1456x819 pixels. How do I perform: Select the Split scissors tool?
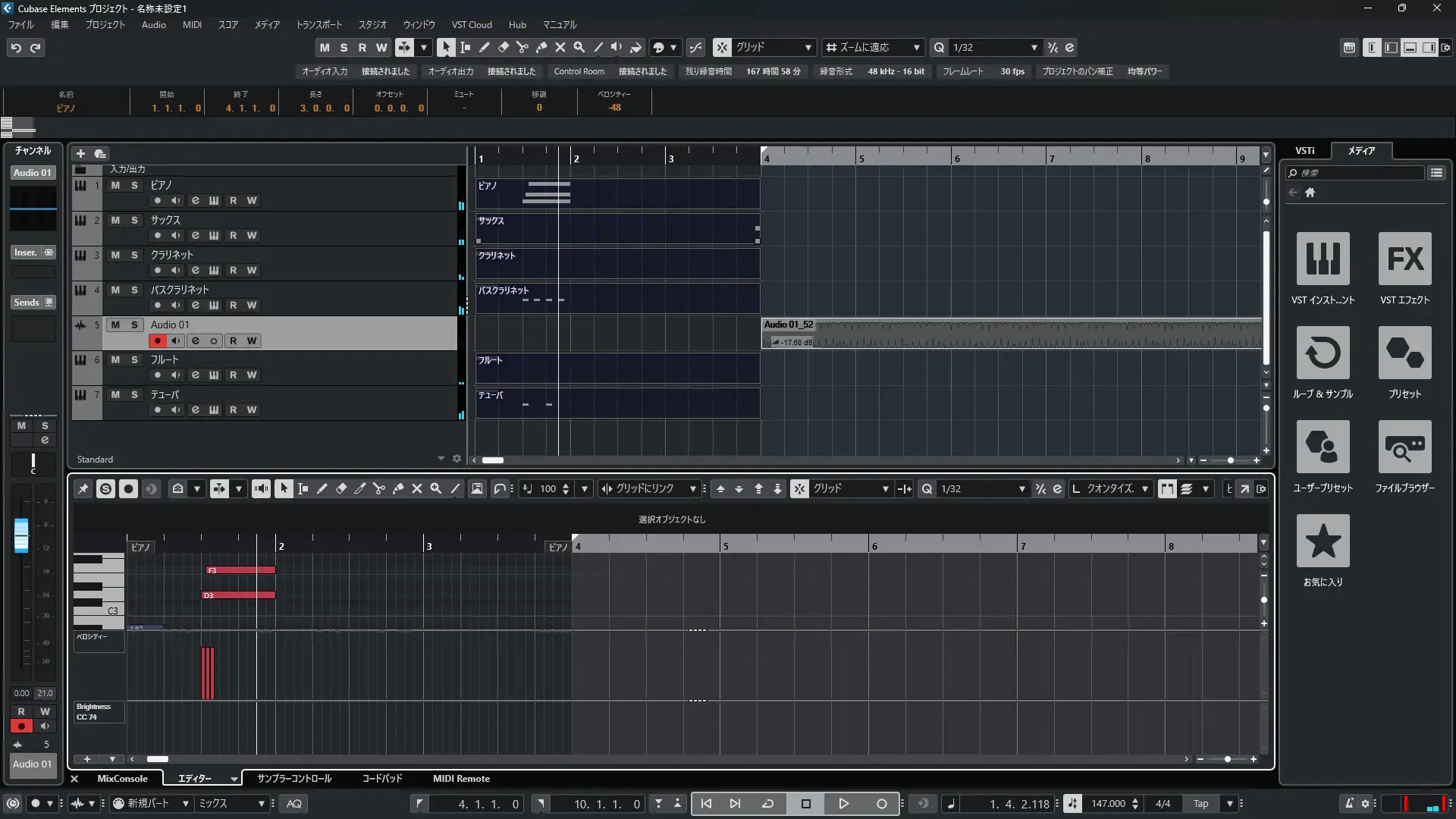(x=522, y=47)
